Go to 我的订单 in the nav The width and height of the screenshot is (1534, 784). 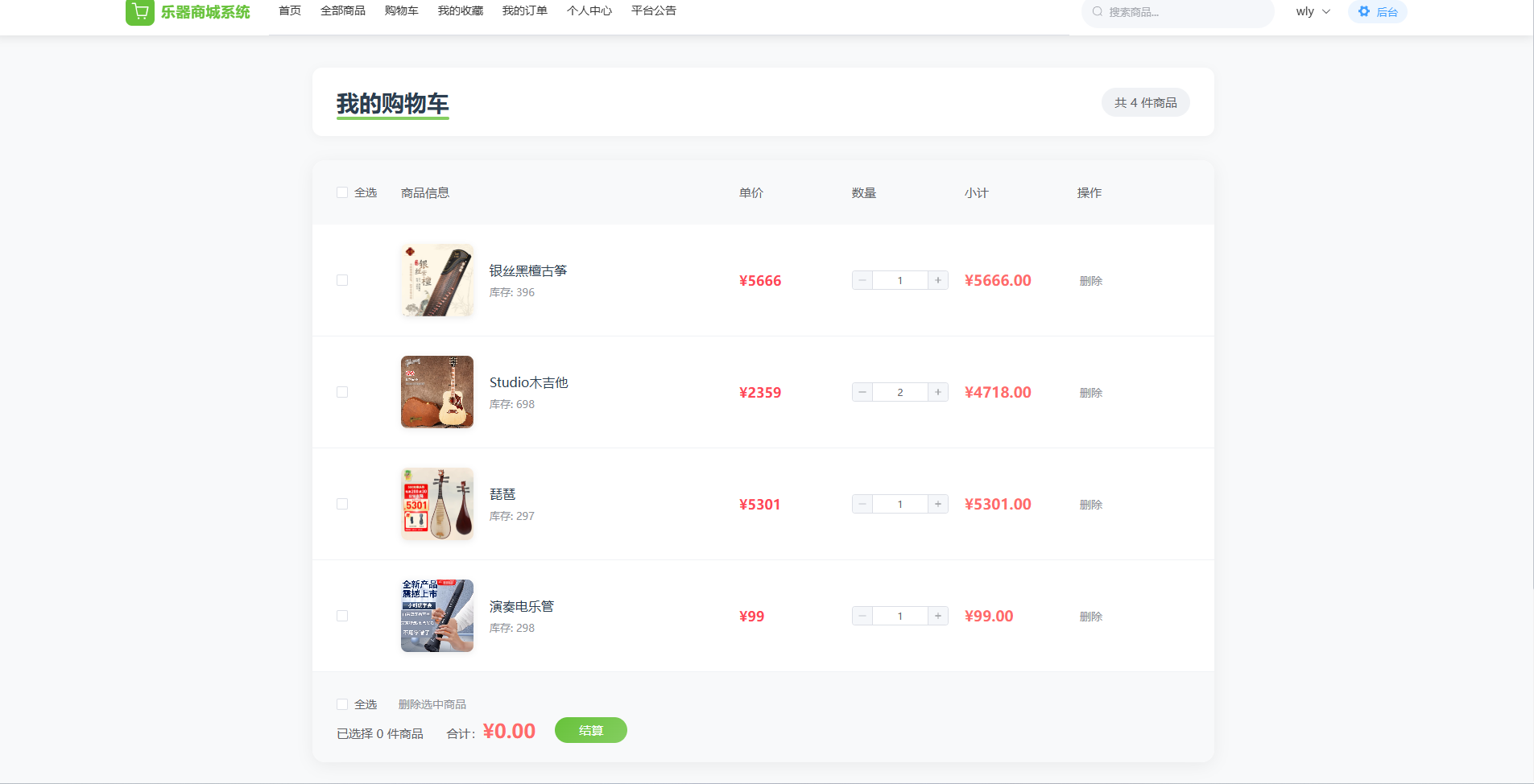(524, 11)
